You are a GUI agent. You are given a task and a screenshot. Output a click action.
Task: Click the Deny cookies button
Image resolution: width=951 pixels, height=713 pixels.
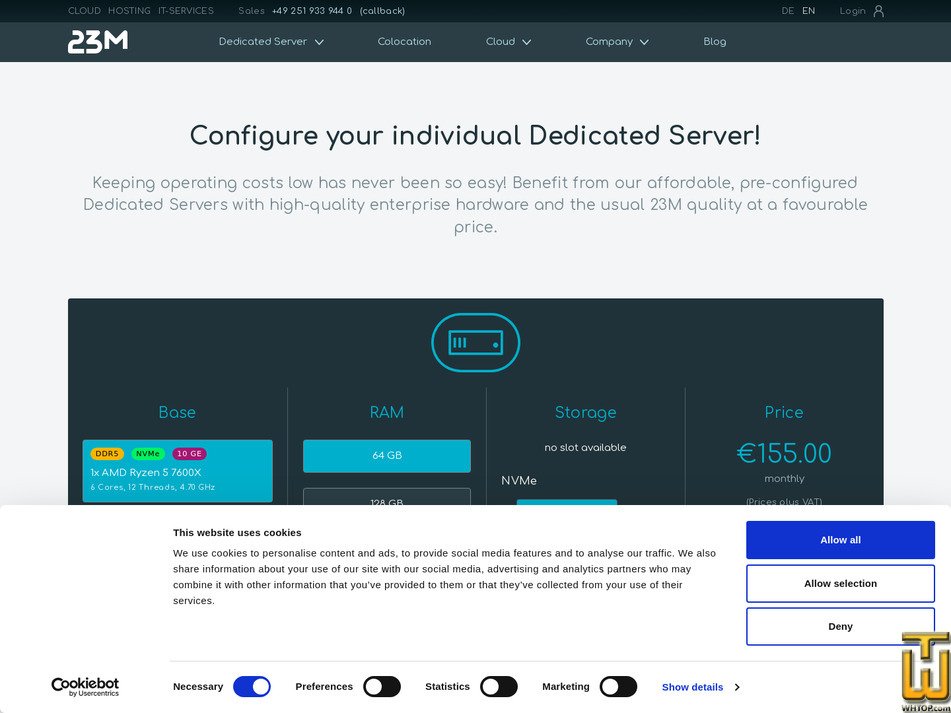coord(840,626)
